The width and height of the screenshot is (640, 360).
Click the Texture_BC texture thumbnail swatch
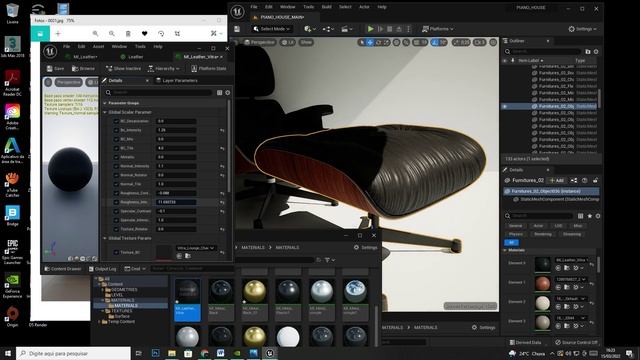pyautogui.click(x=164, y=252)
